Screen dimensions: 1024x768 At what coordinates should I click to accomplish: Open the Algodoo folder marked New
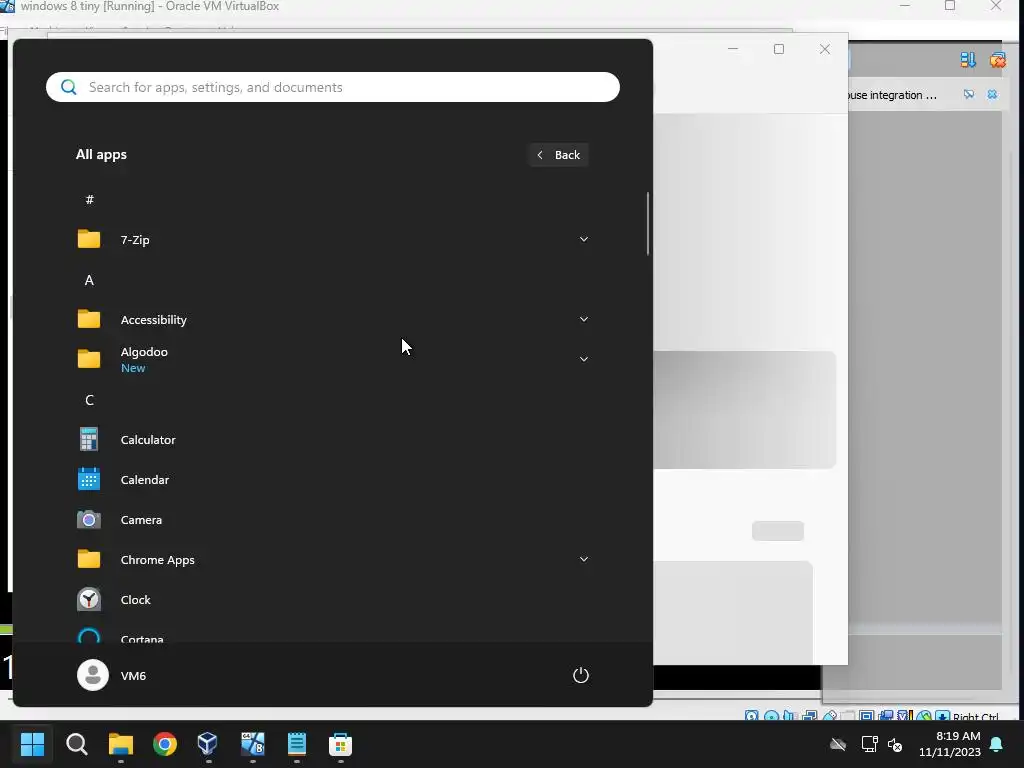(x=332, y=359)
